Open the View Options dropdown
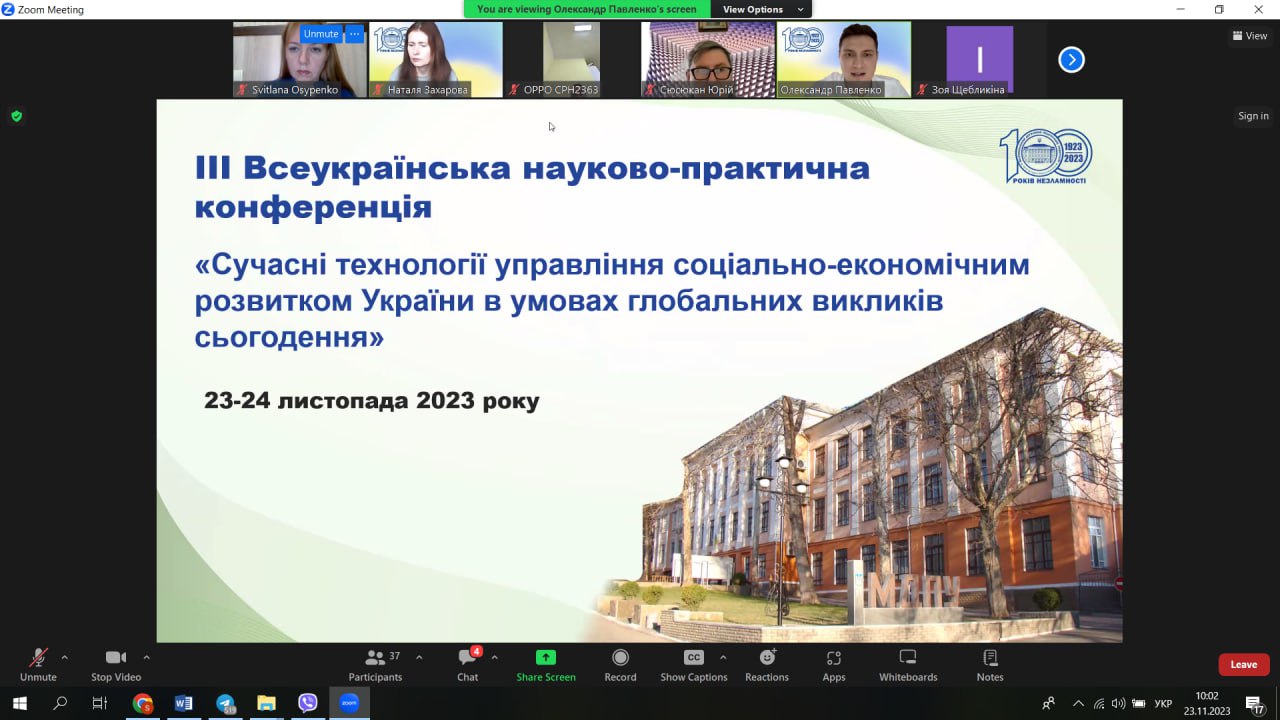This screenshot has height=720, width=1280. pyautogui.click(x=761, y=9)
